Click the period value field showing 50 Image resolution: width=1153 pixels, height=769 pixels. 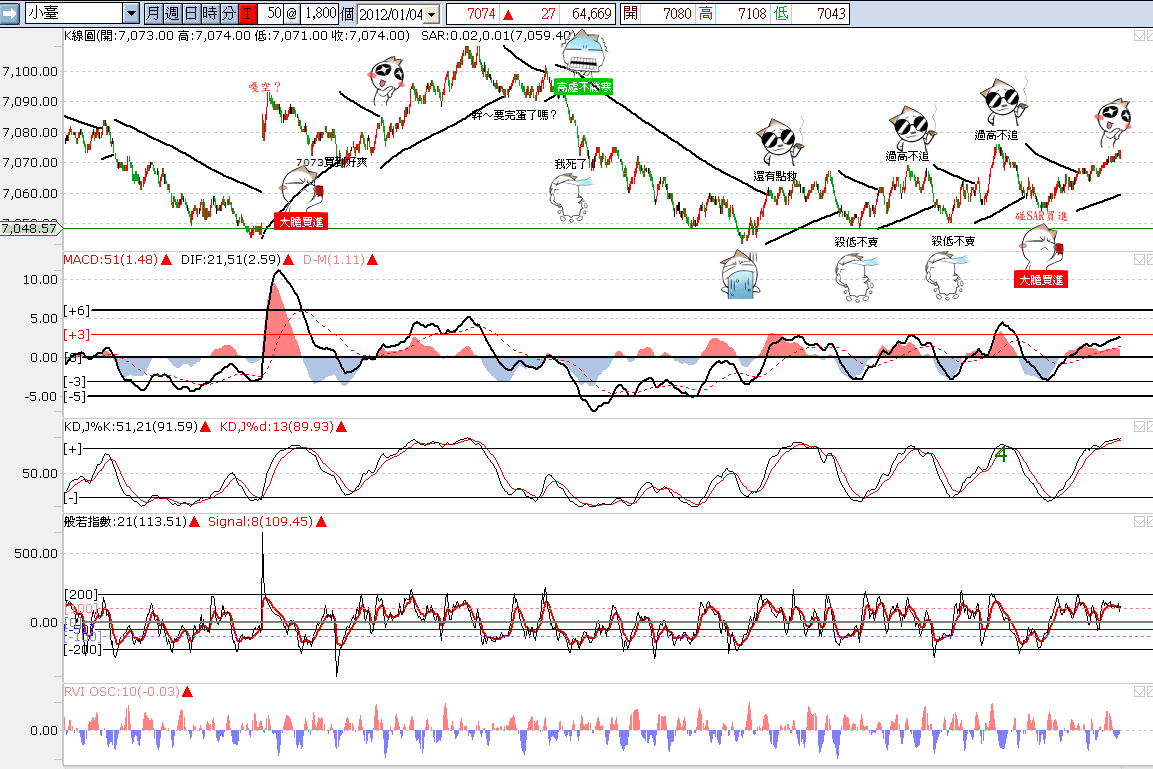pos(271,13)
